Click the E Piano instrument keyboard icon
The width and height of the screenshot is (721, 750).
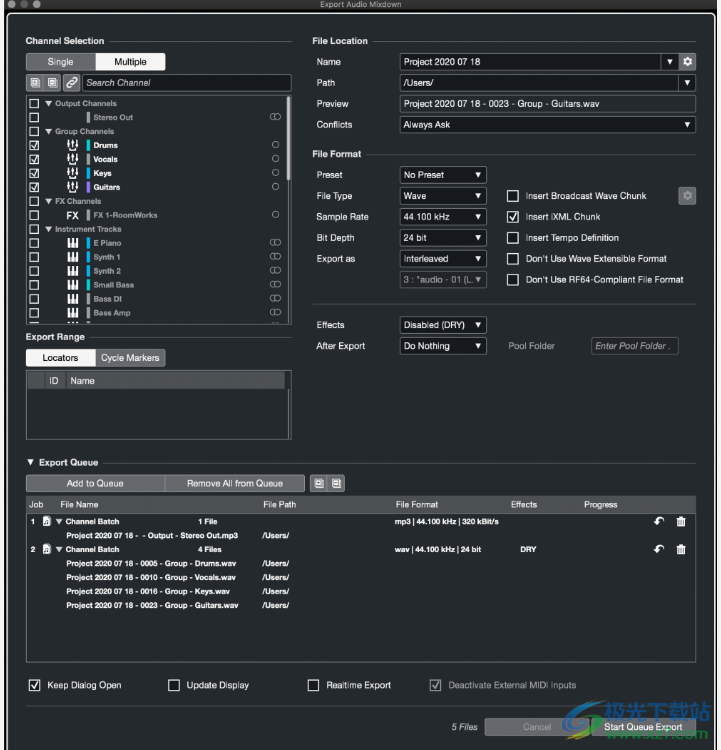pos(72,243)
